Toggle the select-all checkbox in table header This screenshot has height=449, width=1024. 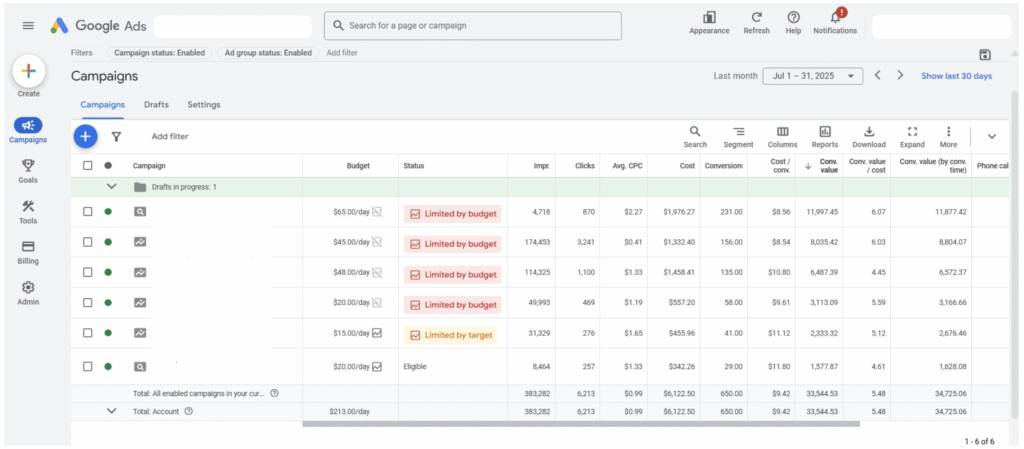[x=88, y=165]
